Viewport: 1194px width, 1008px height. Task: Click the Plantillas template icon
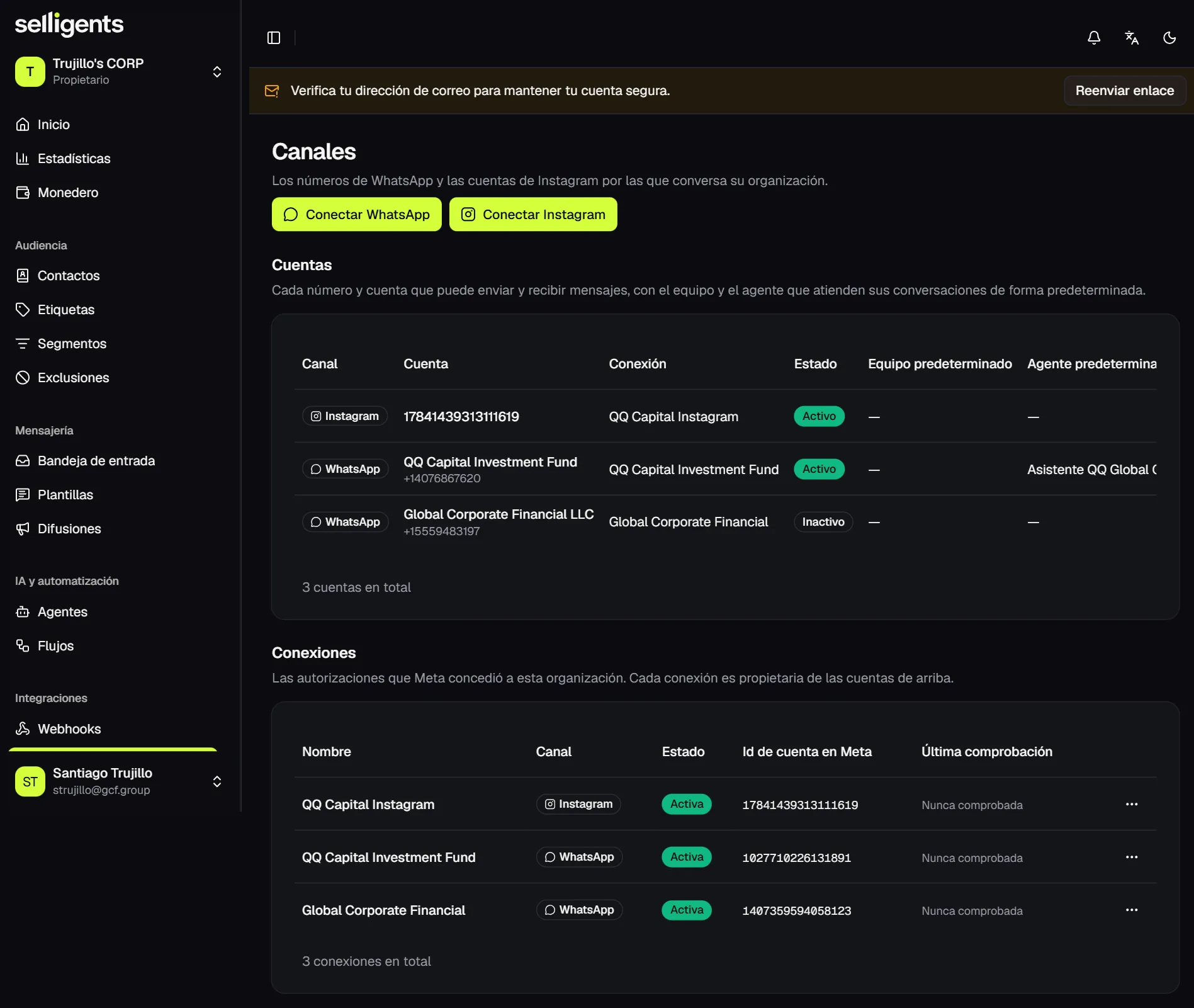tap(23, 495)
